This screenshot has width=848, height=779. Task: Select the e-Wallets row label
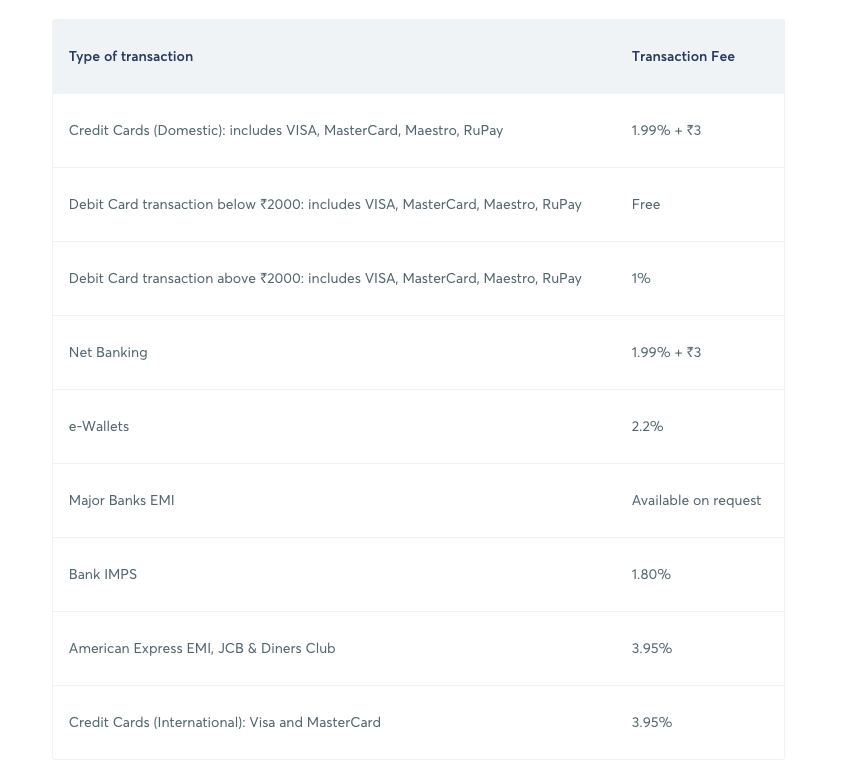[x=99, y=427]
